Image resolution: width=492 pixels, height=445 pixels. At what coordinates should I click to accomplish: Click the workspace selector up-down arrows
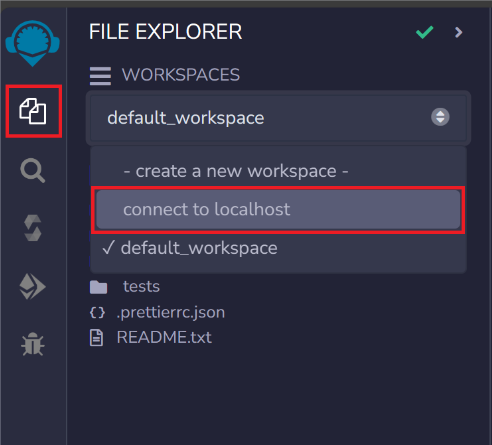[440, 117]
